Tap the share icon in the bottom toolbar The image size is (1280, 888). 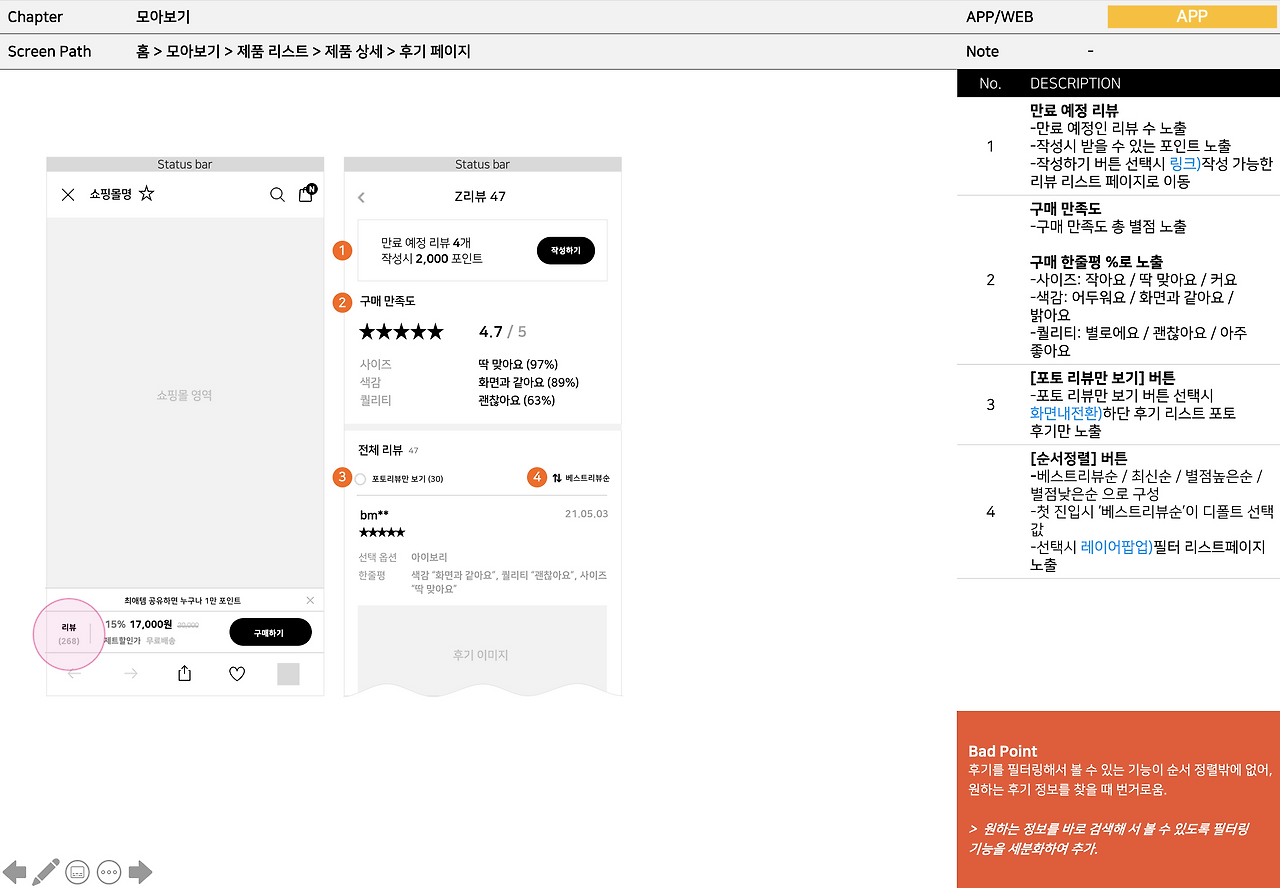pos(184,673)
